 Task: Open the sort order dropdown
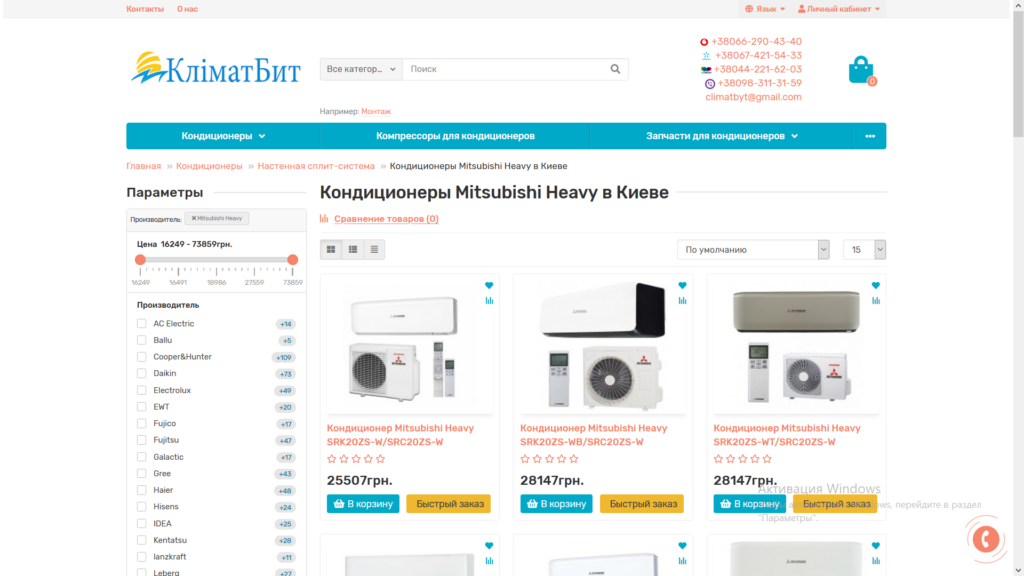753,249
